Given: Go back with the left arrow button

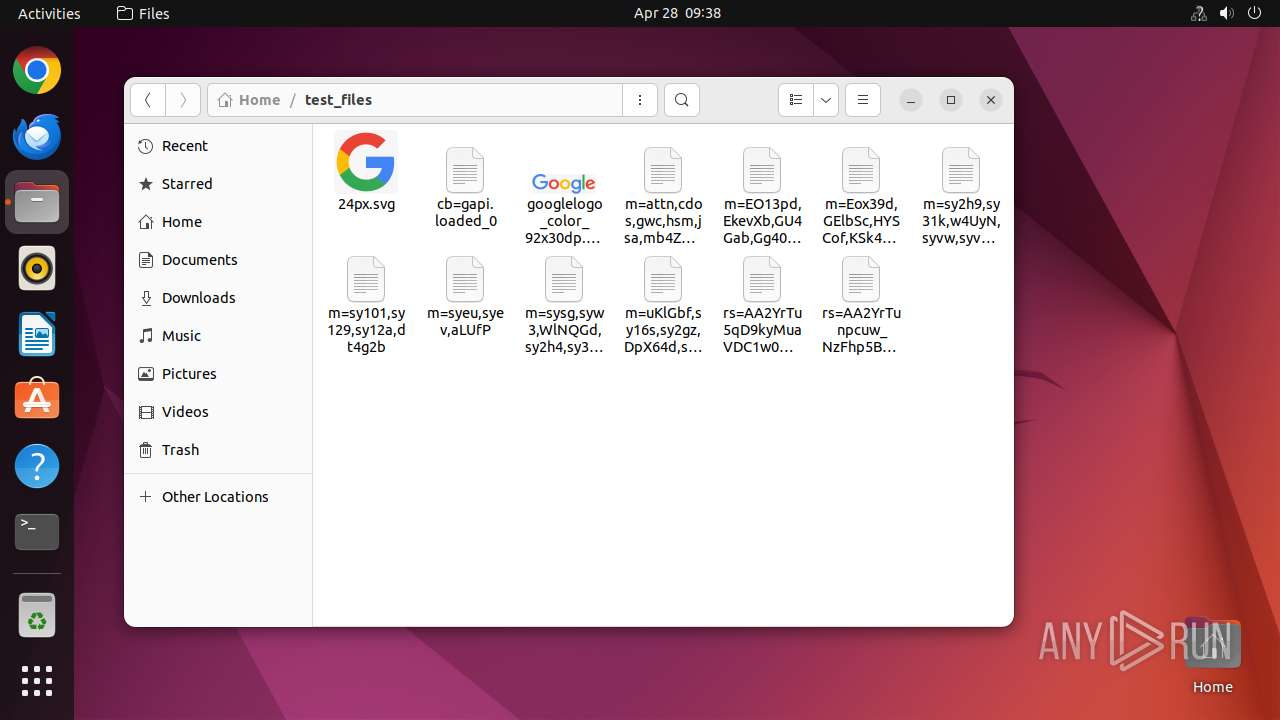Looking at the screenshot, I should (x=148, y=100).
